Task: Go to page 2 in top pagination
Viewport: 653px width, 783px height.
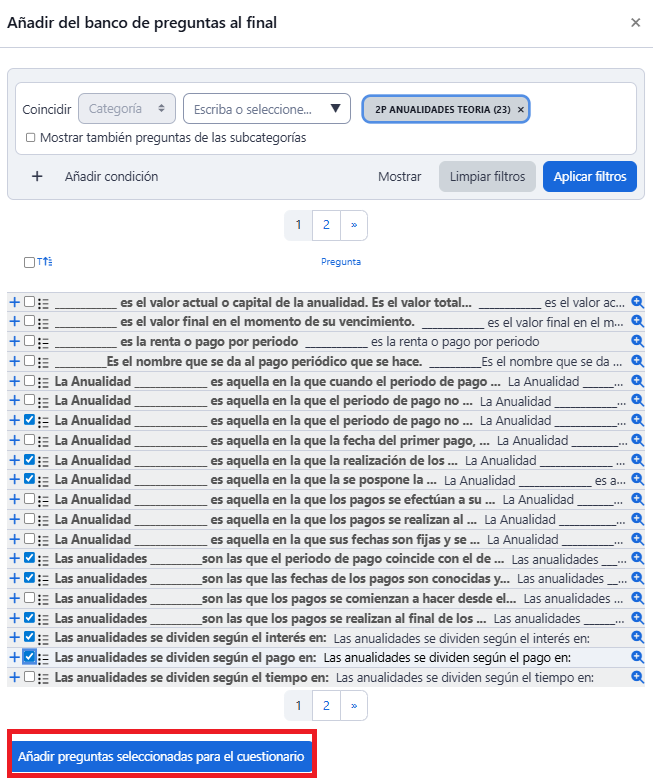Action: tap(326, 225)
